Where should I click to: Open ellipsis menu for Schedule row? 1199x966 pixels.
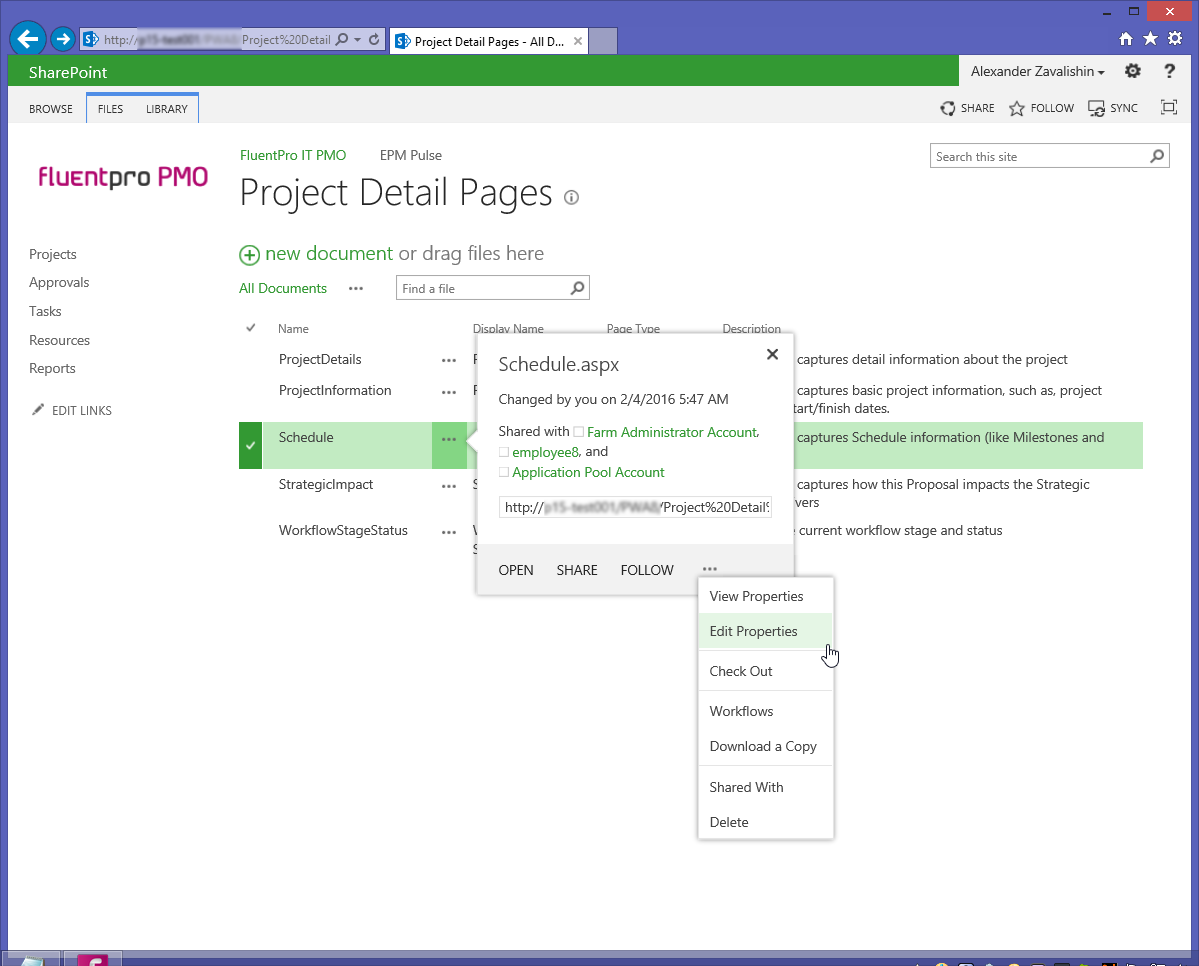[x=449, y=439]
